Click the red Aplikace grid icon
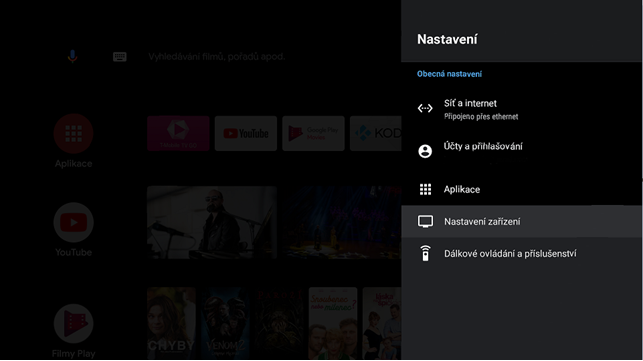This screenshot has height=361, width=643. (73, 133)
